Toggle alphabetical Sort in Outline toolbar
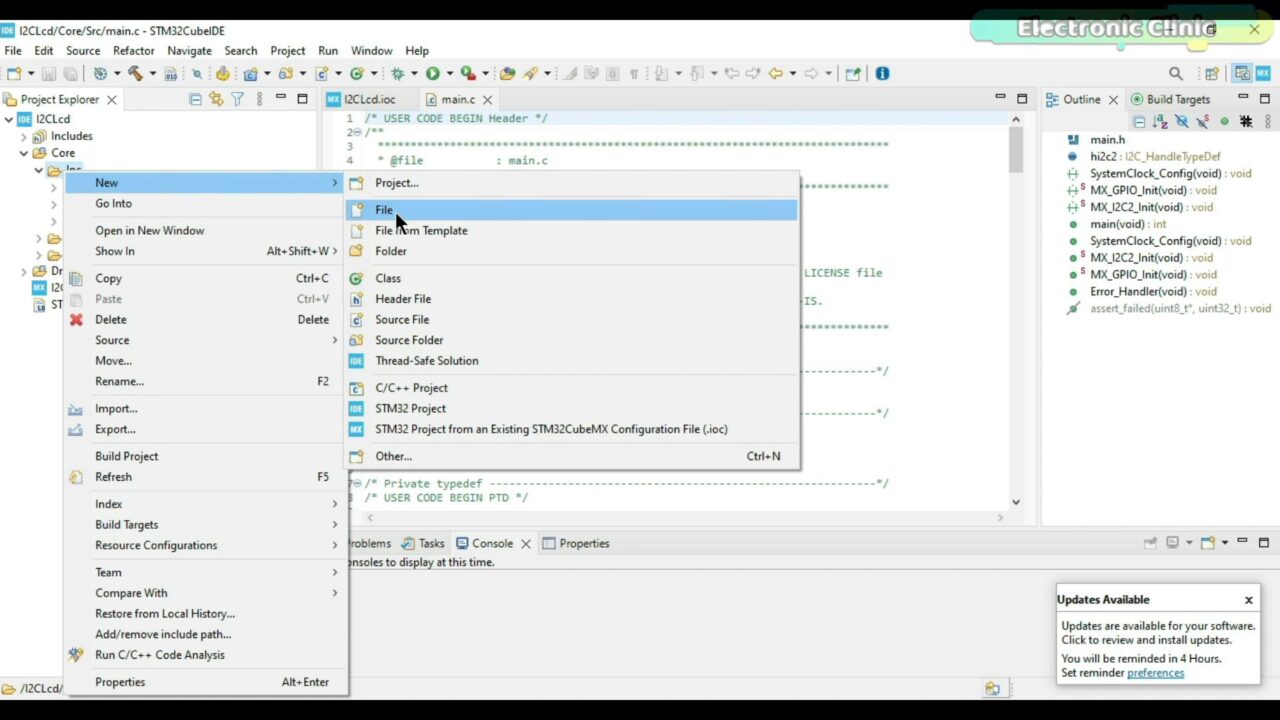Viewport: 1280px width, 720px height. pos(1160,121)
